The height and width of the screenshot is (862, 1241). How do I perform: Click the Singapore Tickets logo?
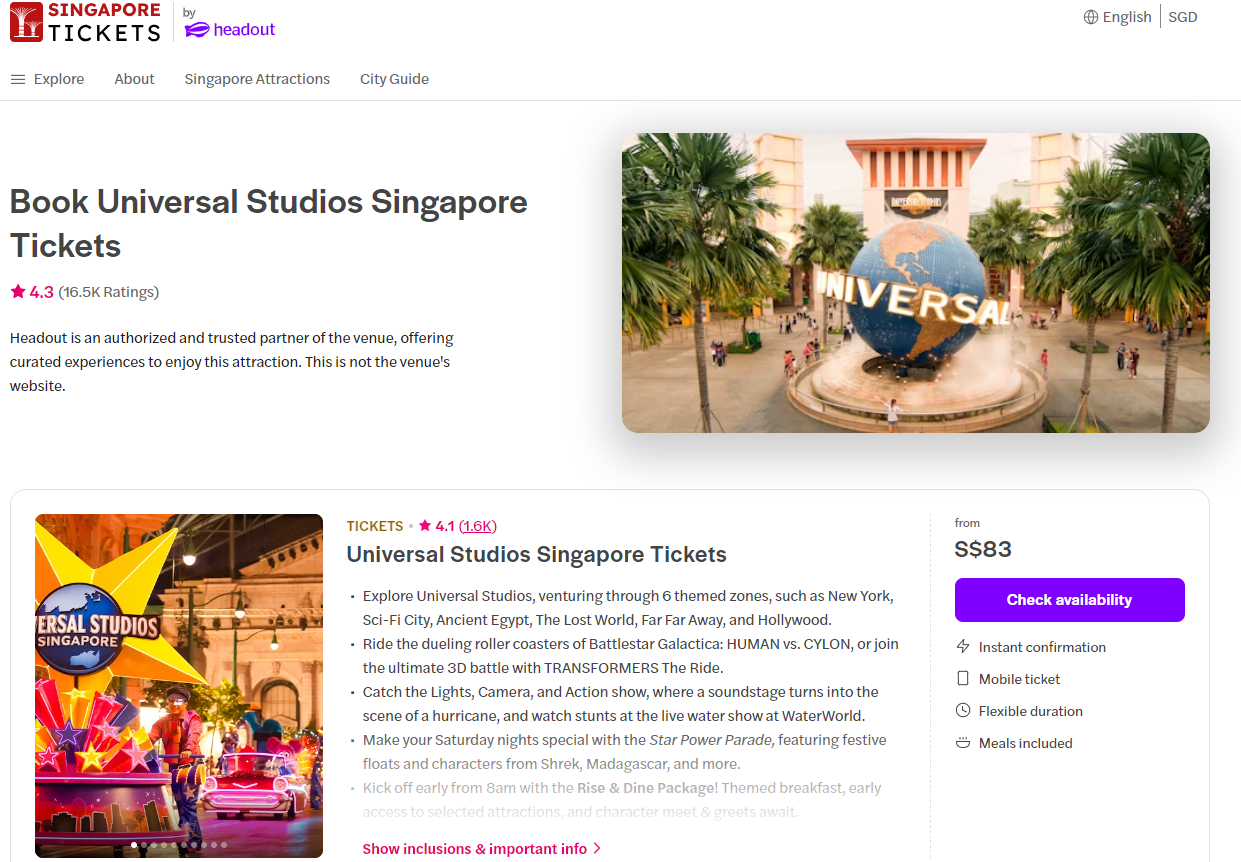(x=85, y=22)
